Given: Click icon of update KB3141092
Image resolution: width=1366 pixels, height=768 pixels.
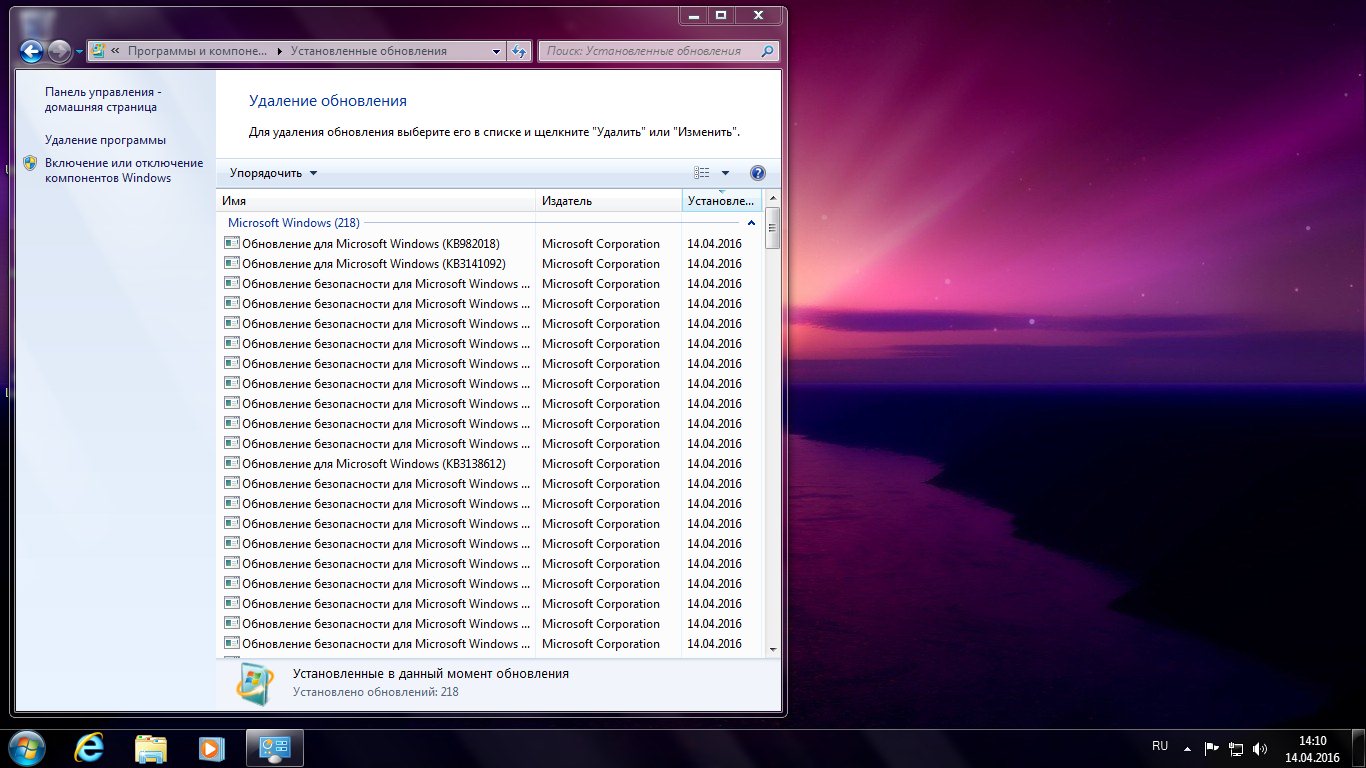Looking at the screenshot, I should coord(231,263).
